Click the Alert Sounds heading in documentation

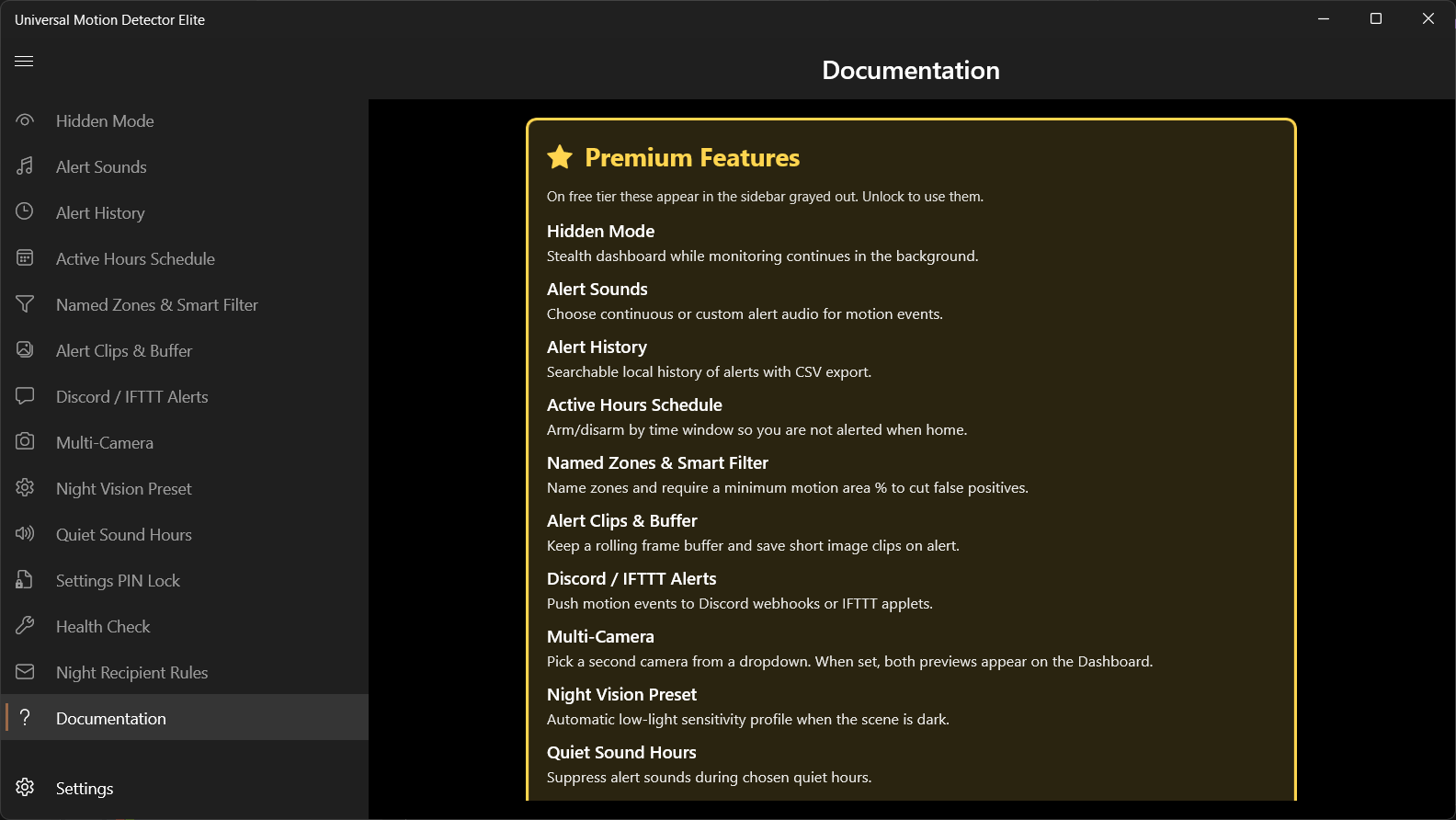point(597,290)
